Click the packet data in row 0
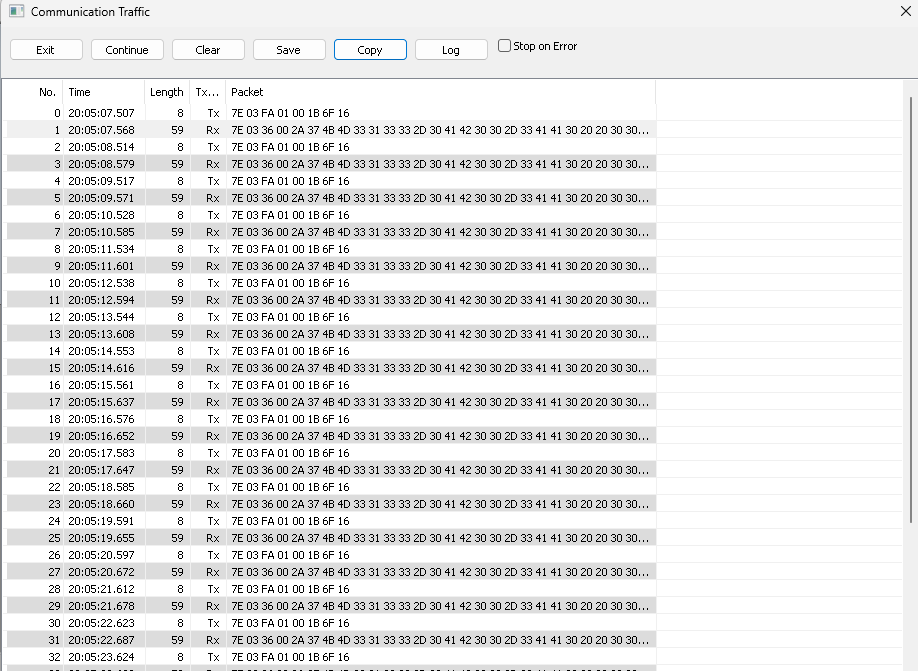Viewport: 918px width, 671px height. tap(290, 113)
